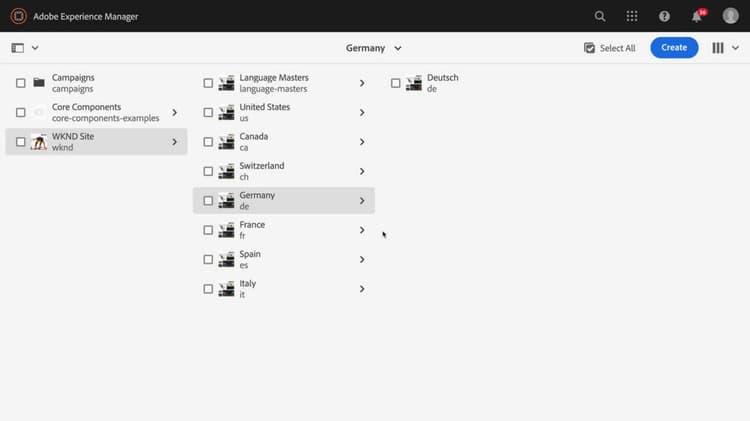Select the Core Components row title
Viewport: 750px width, 421px height.
click(87, 107)
